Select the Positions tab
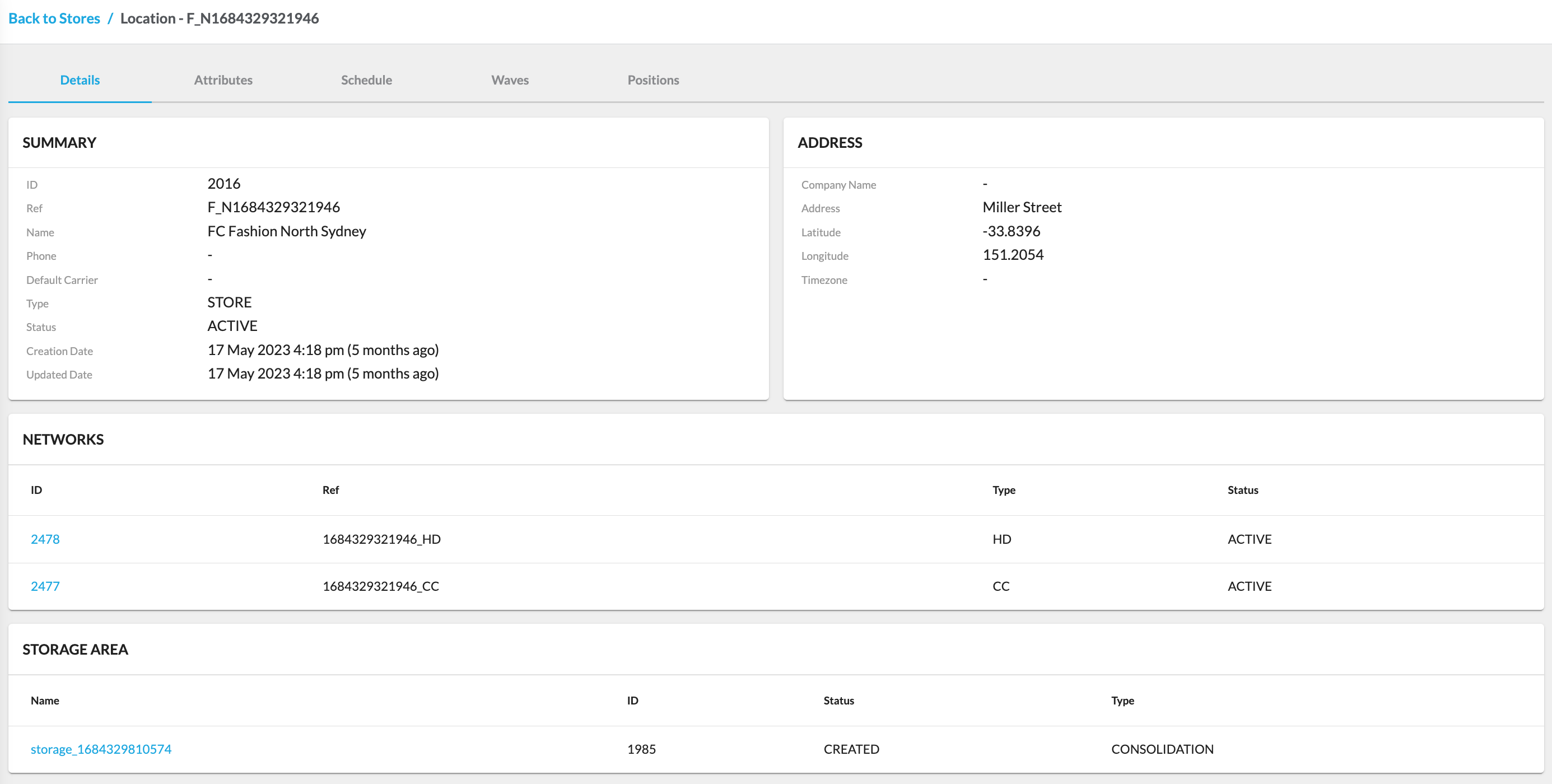 coord(653,80)
